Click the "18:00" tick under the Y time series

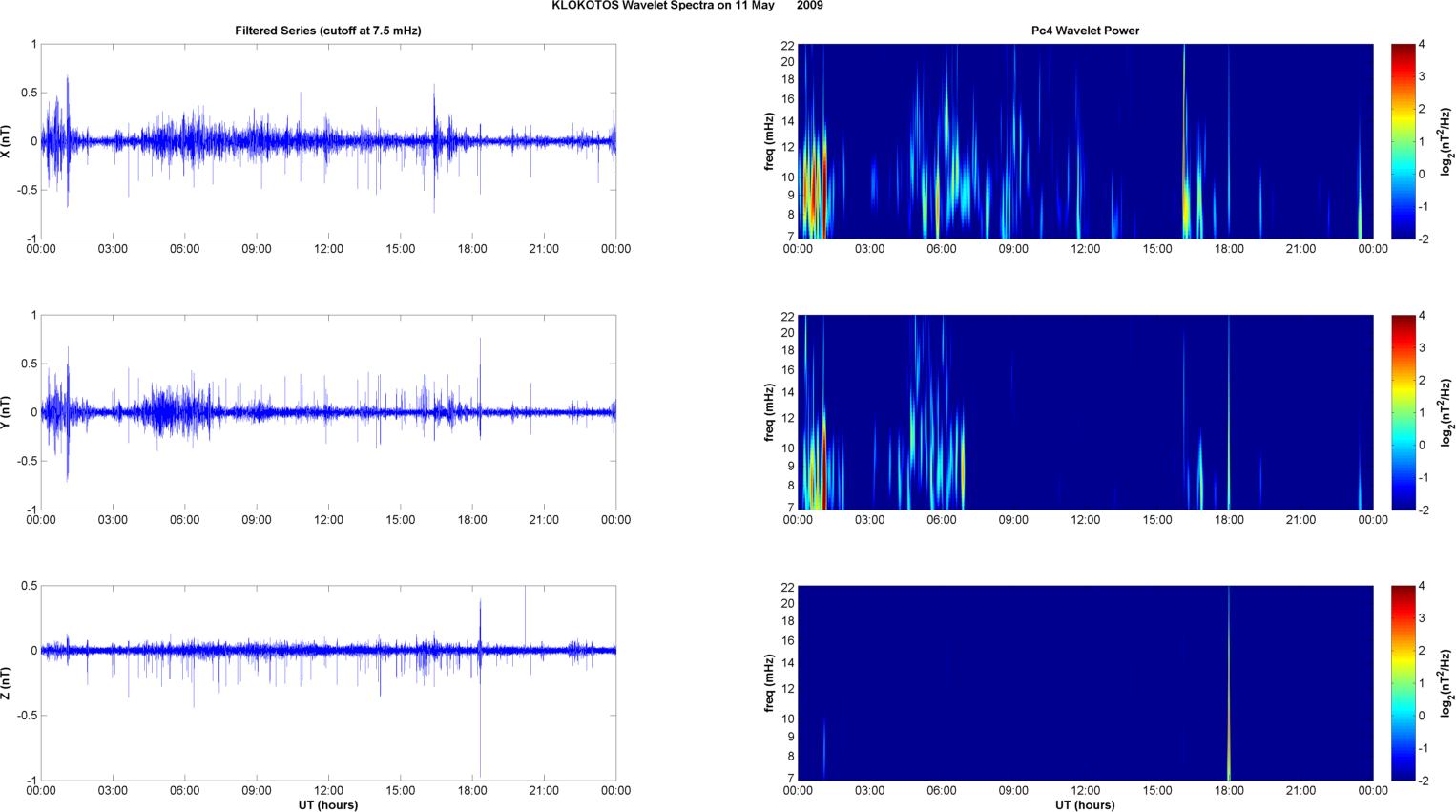[x=472, y=520]
